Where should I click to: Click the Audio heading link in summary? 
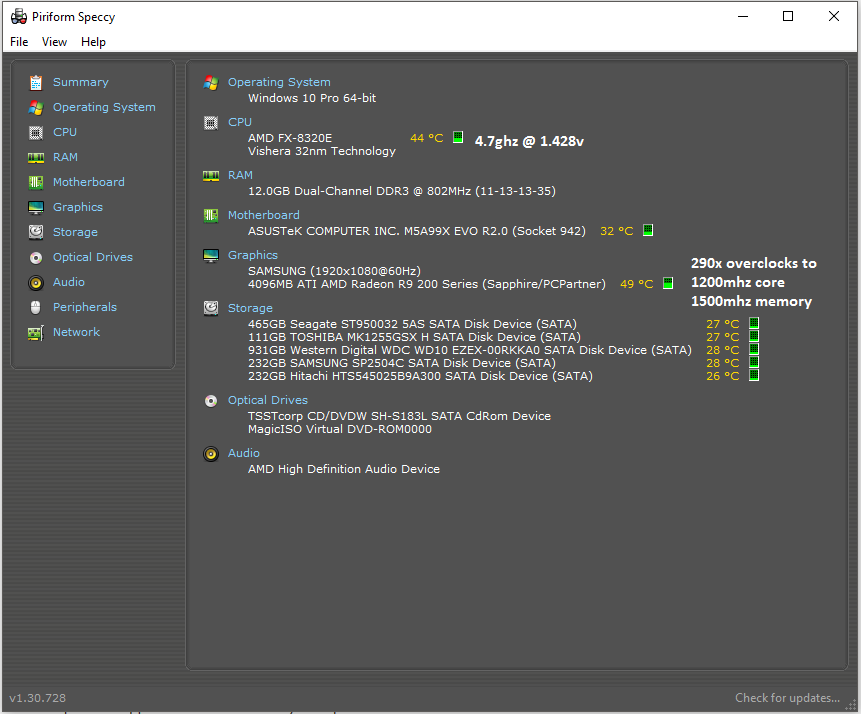coord(244,453)
